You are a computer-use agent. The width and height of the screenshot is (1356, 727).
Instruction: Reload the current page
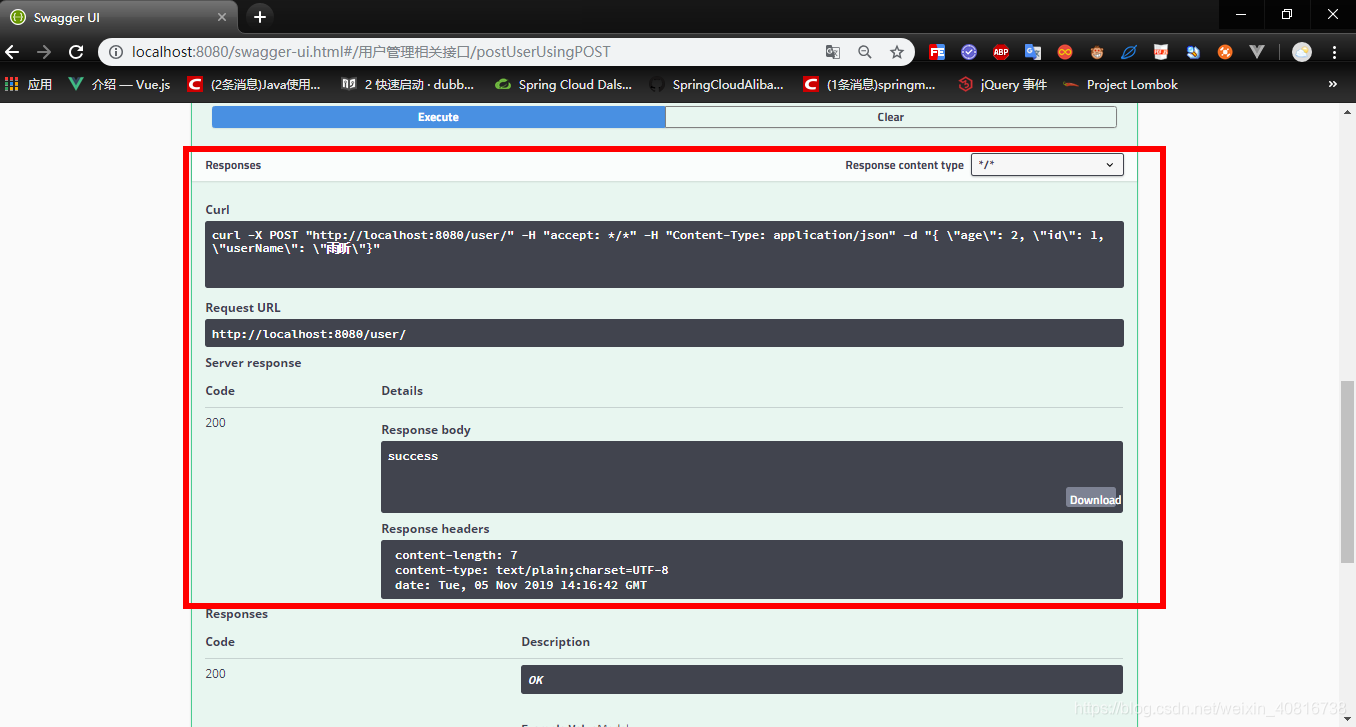coord(76,52)
